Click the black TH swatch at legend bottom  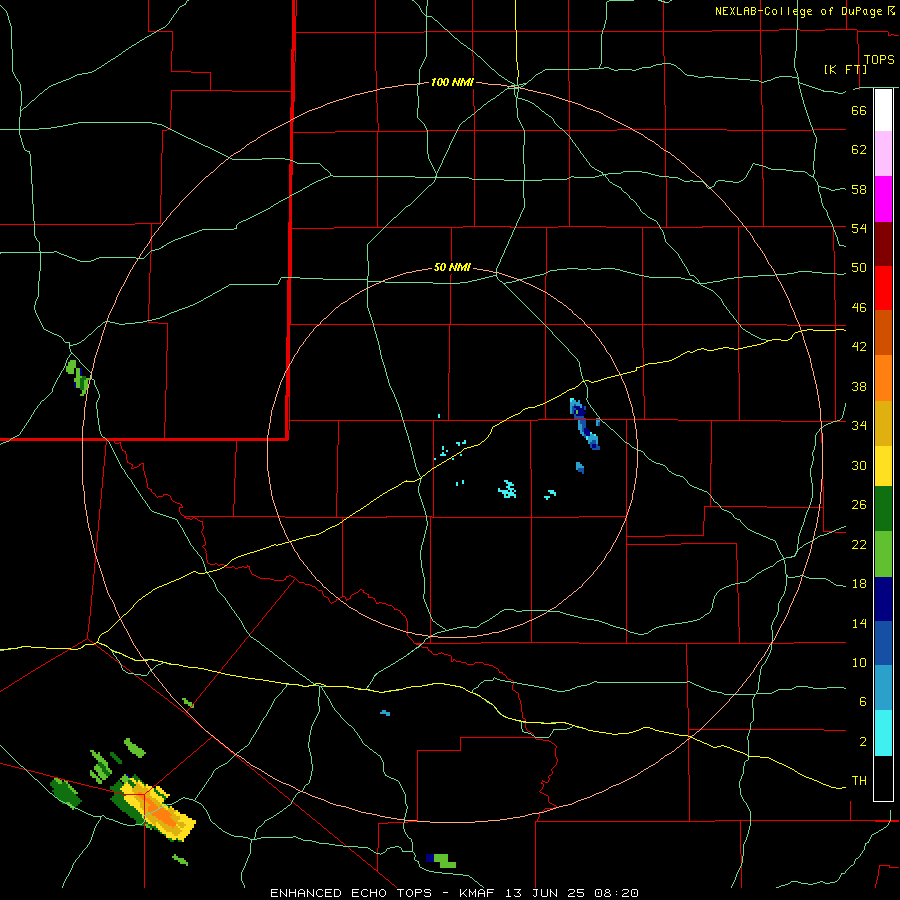tap(883, 778)
